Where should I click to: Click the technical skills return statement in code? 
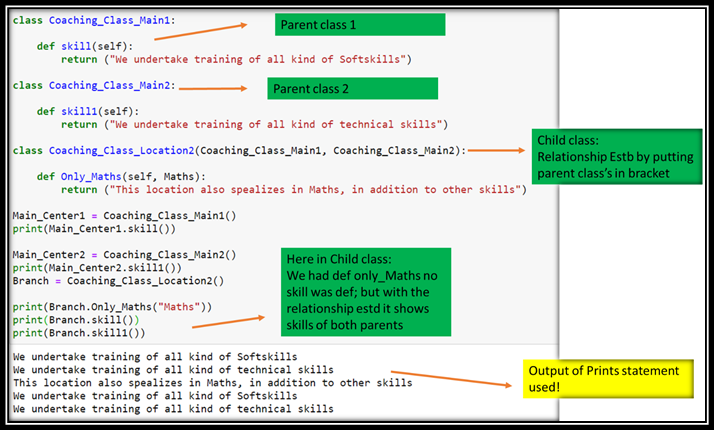(255, 125)
